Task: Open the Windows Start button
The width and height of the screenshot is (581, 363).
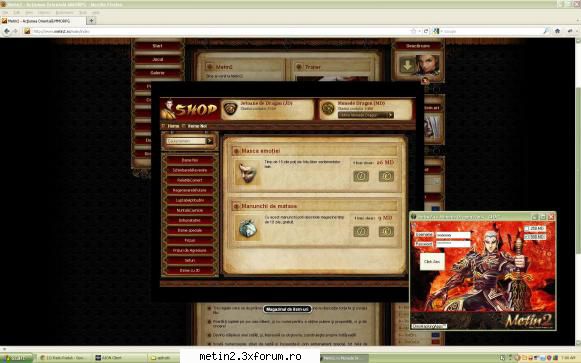Action: (17, 358)
